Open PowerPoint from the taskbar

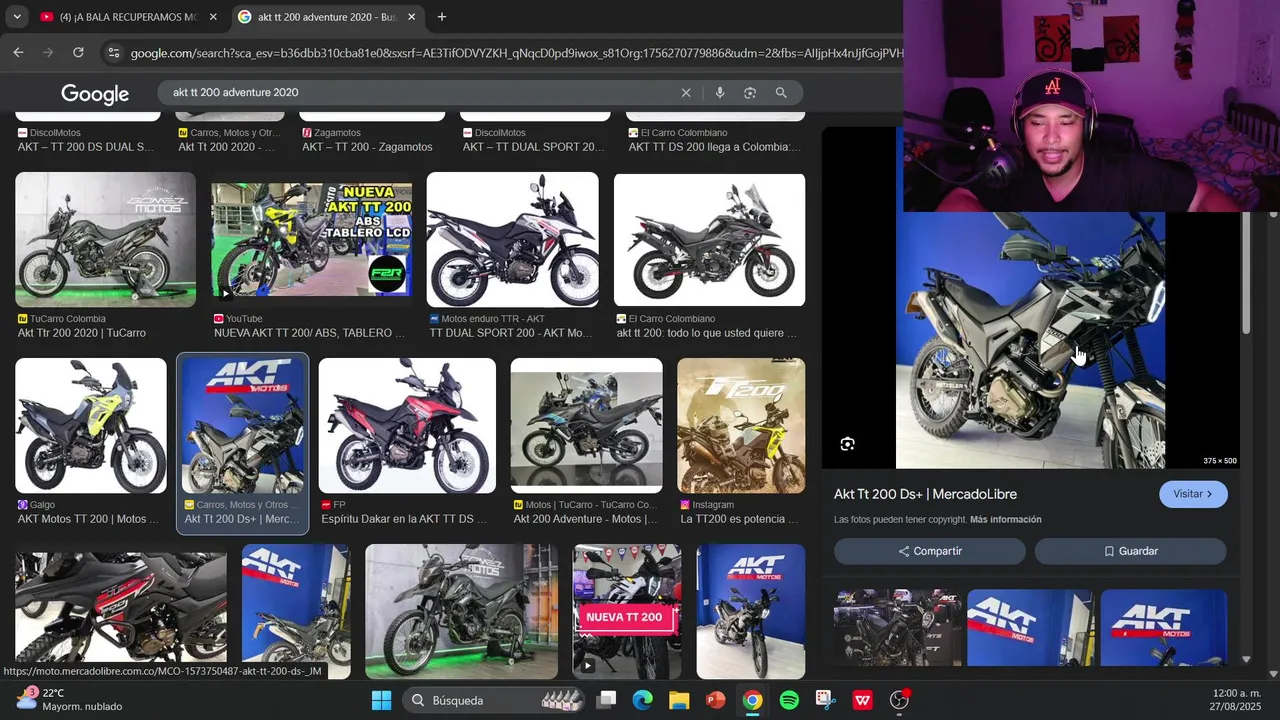[x=716, y=700]
